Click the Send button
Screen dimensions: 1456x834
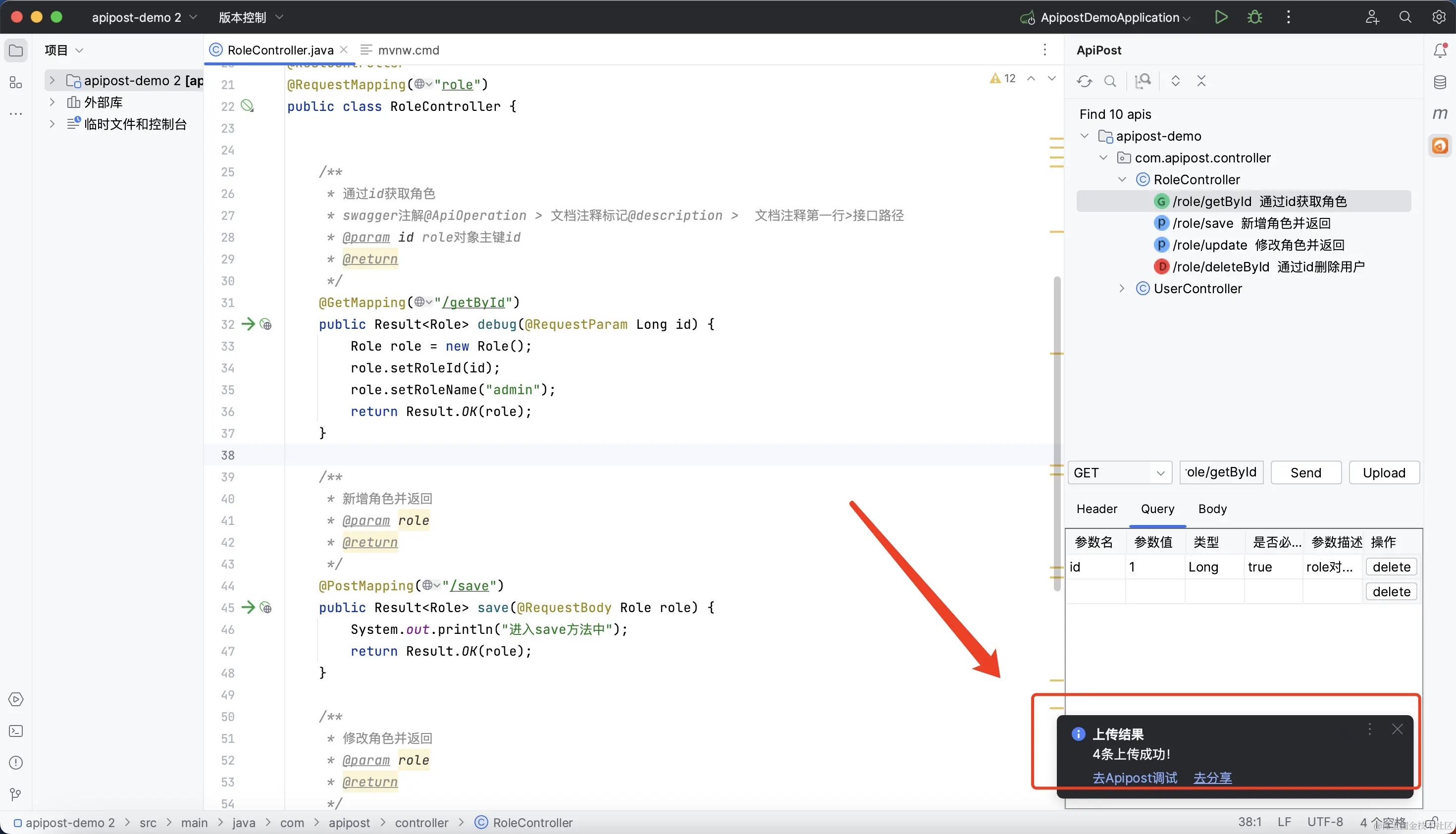(1305, 472)
